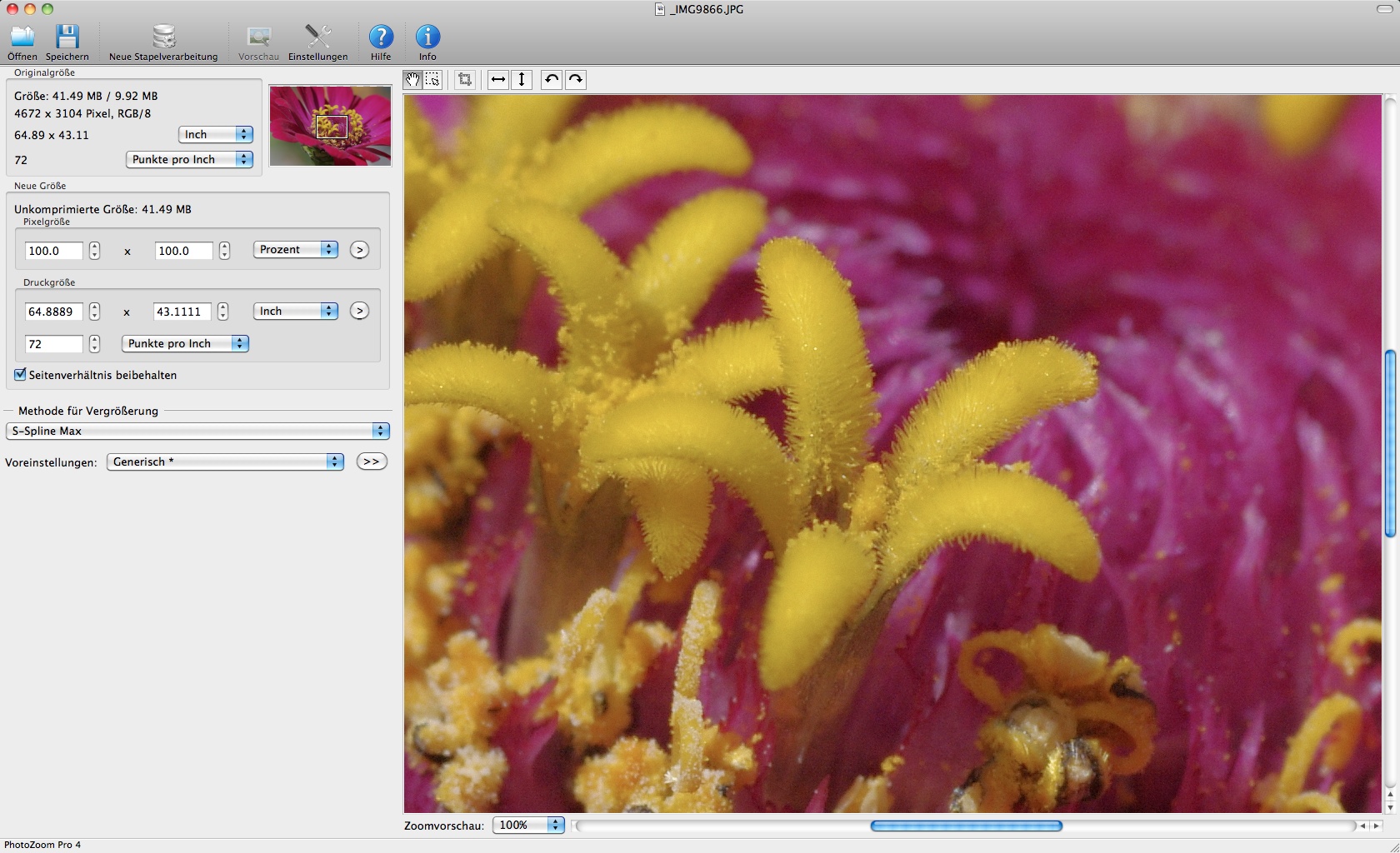Click the horizontal preview scrollbar

(966, 826)
